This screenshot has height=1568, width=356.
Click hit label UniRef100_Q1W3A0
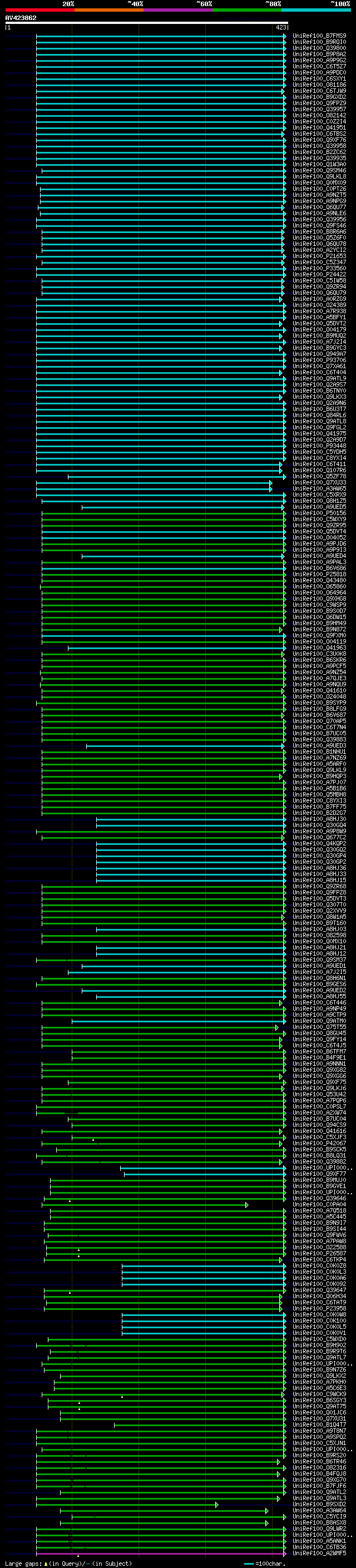[319, 164]
